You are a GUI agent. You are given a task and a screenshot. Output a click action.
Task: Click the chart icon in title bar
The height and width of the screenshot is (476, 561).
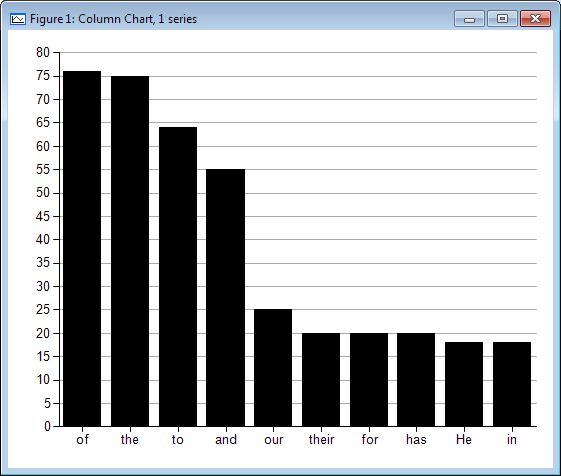18,19
